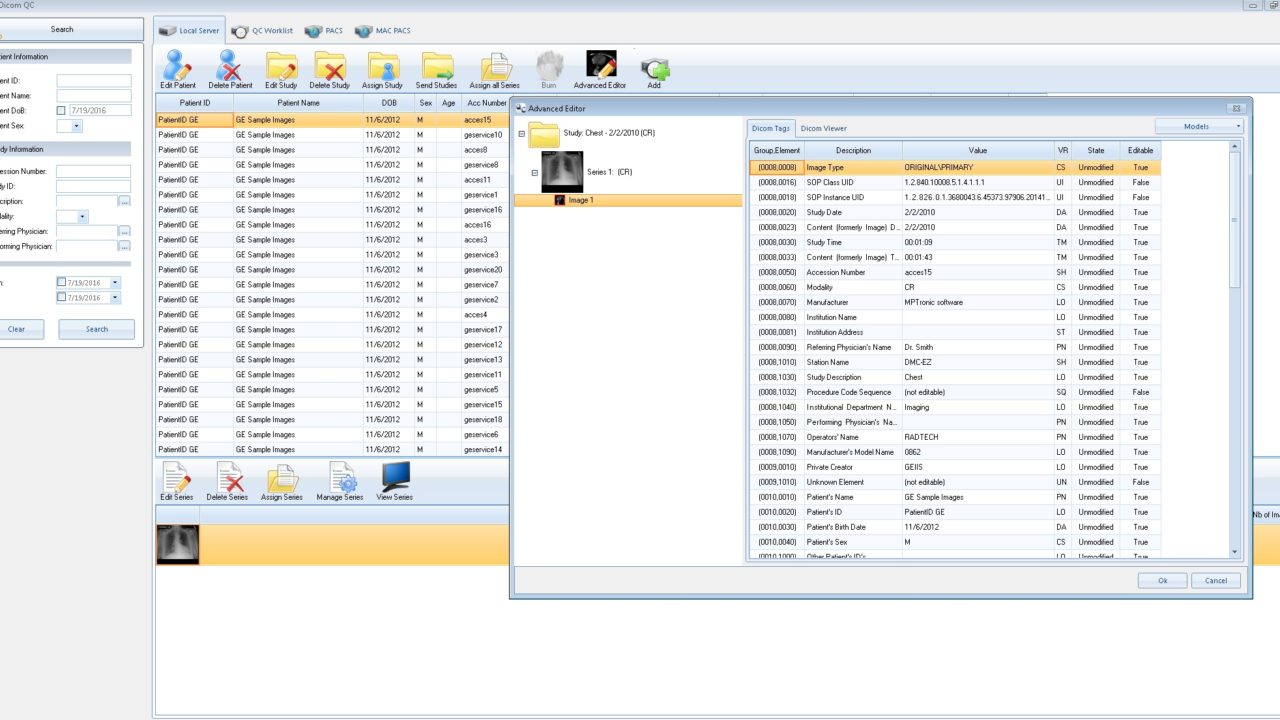Click the Ok button in Advanced Editor
The width and height of the screenshot is (1280, 720).
click(x=1162, y=580)
